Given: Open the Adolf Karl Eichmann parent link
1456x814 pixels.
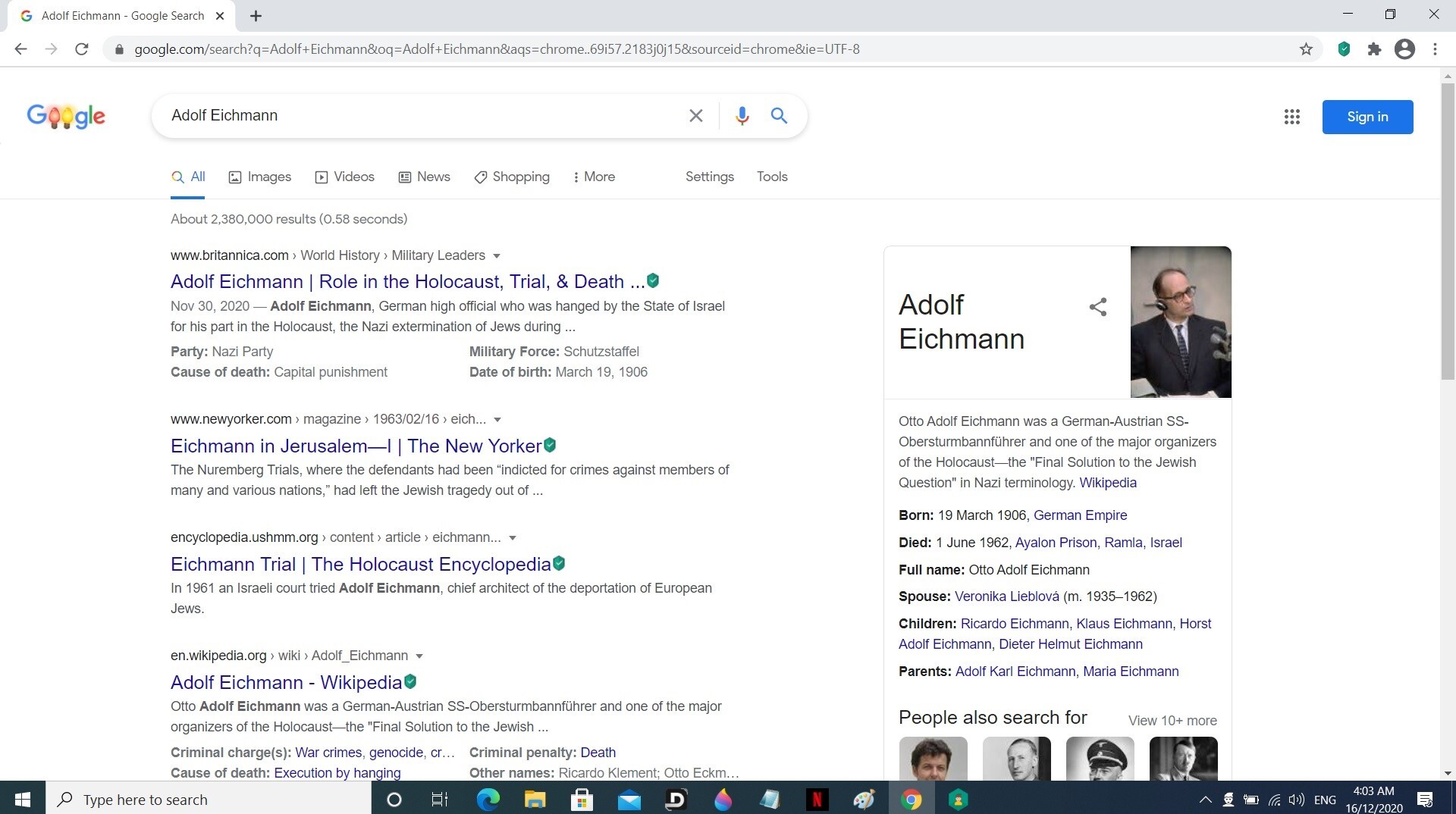Looking at the screenshot, I should point(1015,672).
